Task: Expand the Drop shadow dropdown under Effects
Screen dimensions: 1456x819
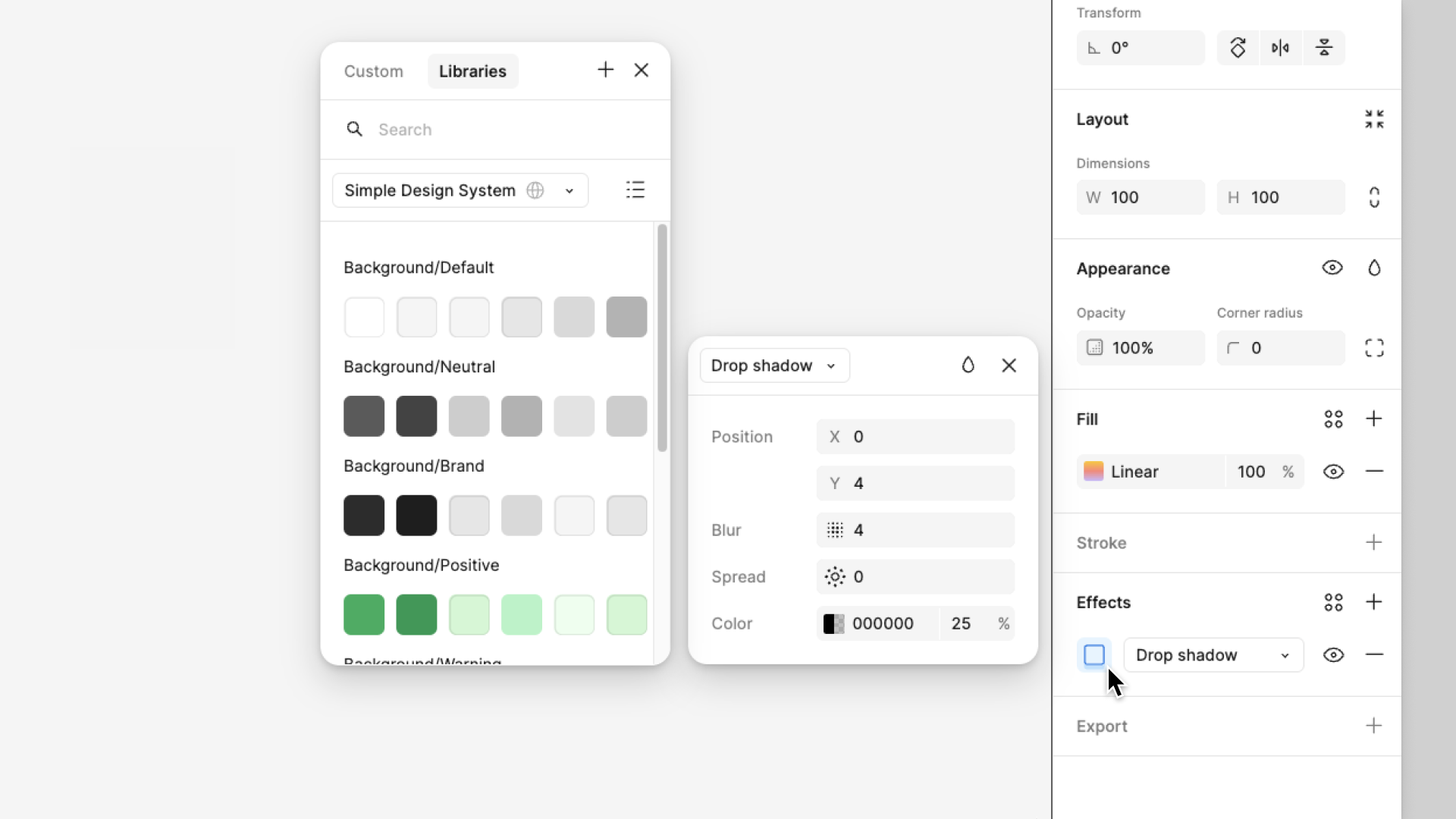Action: click(1213, 655)
